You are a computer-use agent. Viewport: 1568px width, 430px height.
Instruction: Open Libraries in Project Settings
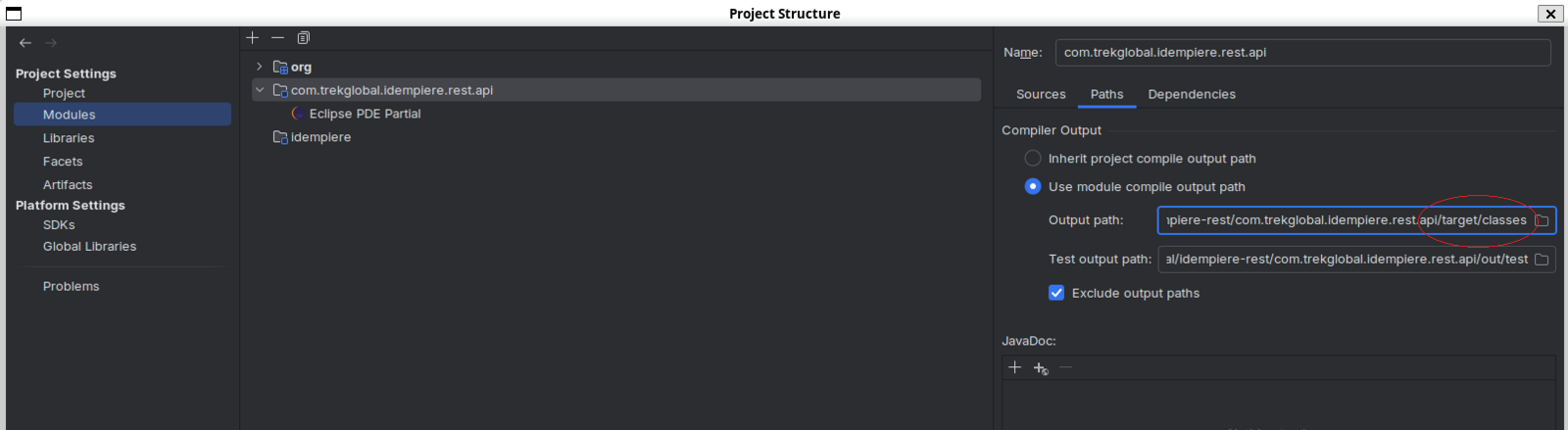(69, 138)
